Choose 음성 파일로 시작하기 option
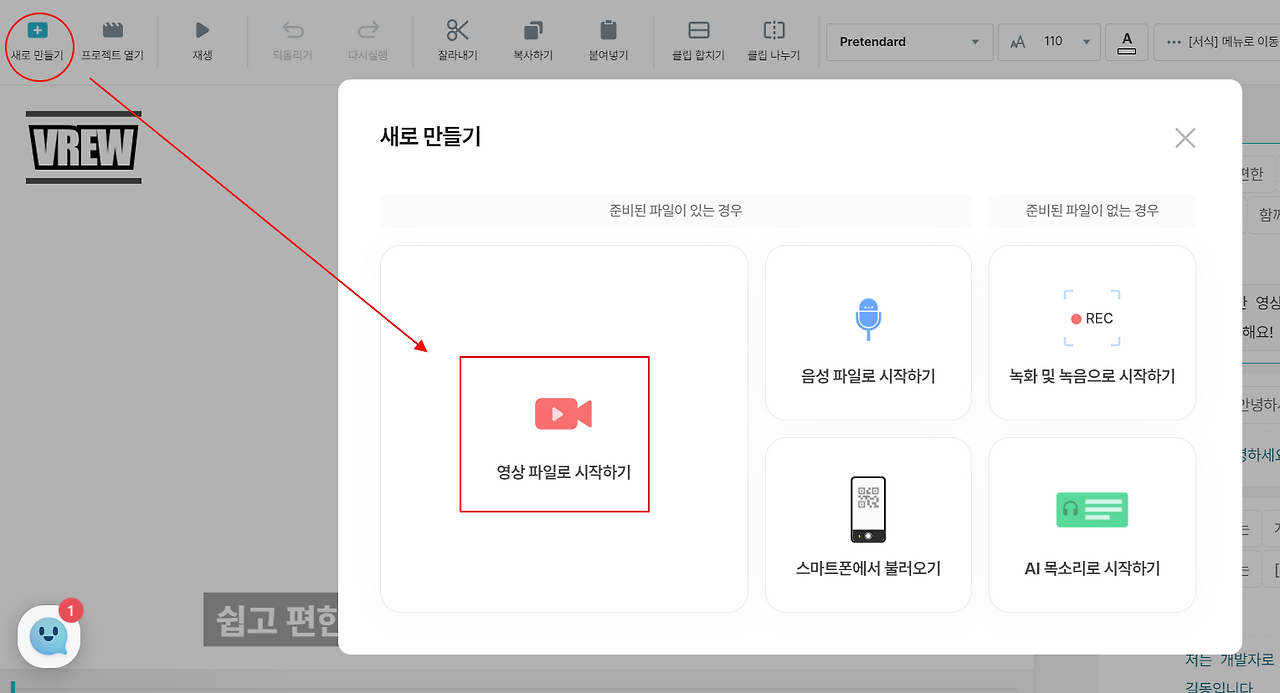The height and width of the screenshot is (693, 1280). tap(868, 332)
